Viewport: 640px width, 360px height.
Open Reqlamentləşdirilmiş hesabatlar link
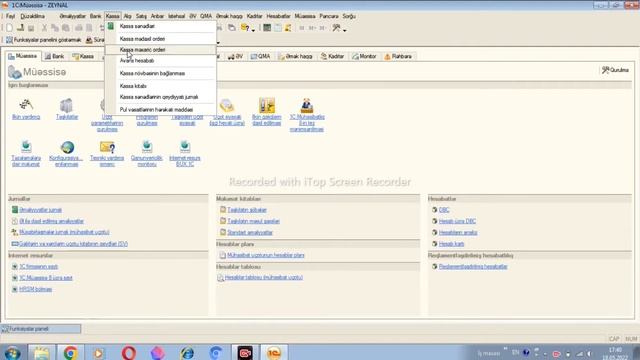coord(473,267)
